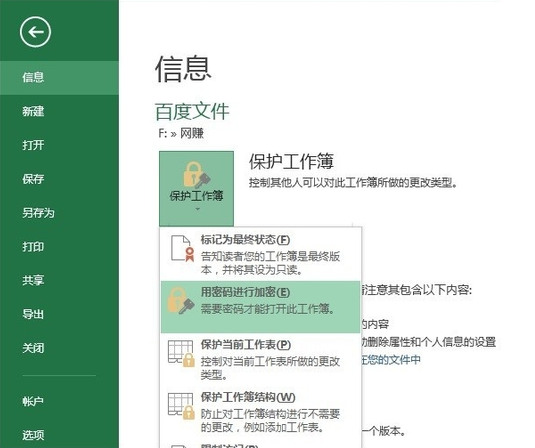Click the document ribbon icon for 标记为最终状态
The width and height of the screenshot is (535, 448).
tap(183, 248)
